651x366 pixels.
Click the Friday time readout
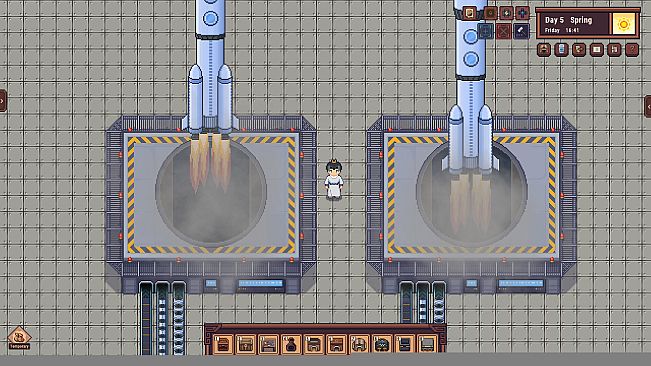[x=562, y=30]
